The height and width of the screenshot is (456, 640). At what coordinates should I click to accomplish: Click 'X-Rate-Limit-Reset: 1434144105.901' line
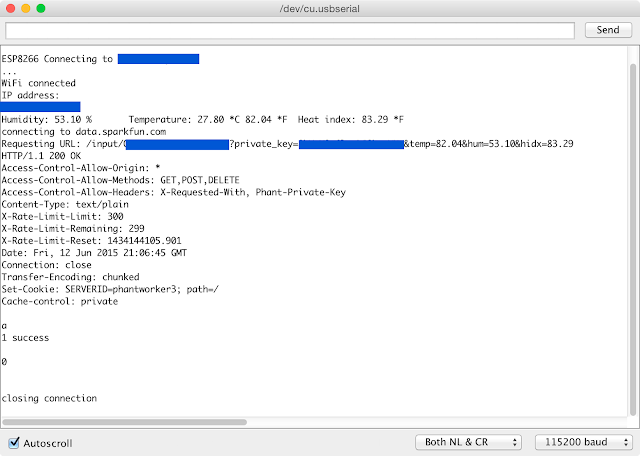(91, 241)
